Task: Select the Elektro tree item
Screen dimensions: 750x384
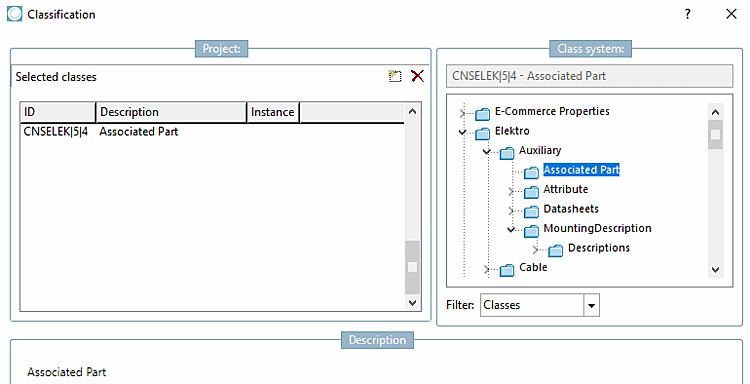Action: point(512,131)
